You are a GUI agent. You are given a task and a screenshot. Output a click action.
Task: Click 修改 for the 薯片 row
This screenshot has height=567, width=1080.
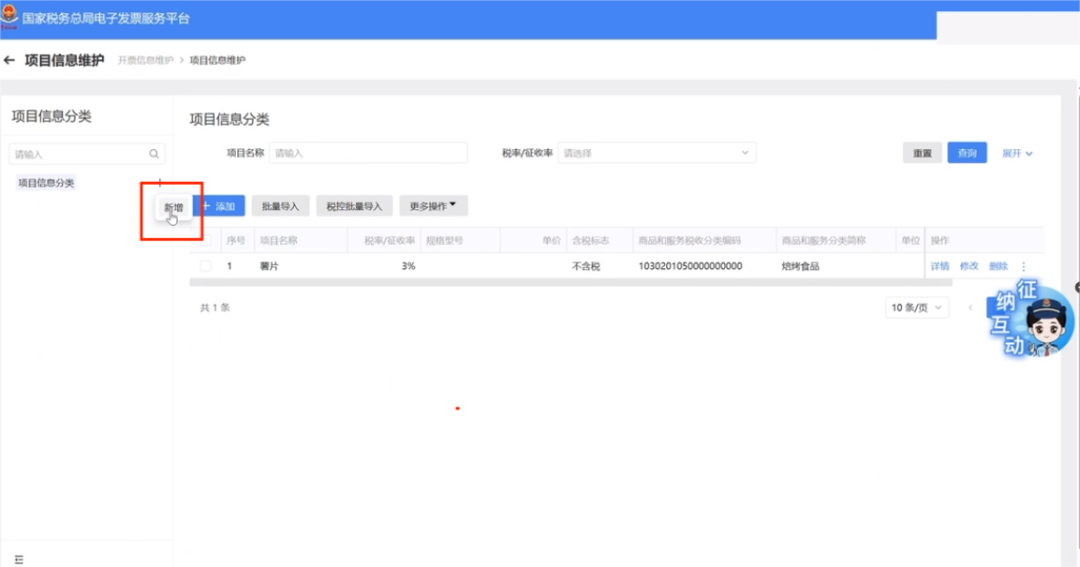969,266
